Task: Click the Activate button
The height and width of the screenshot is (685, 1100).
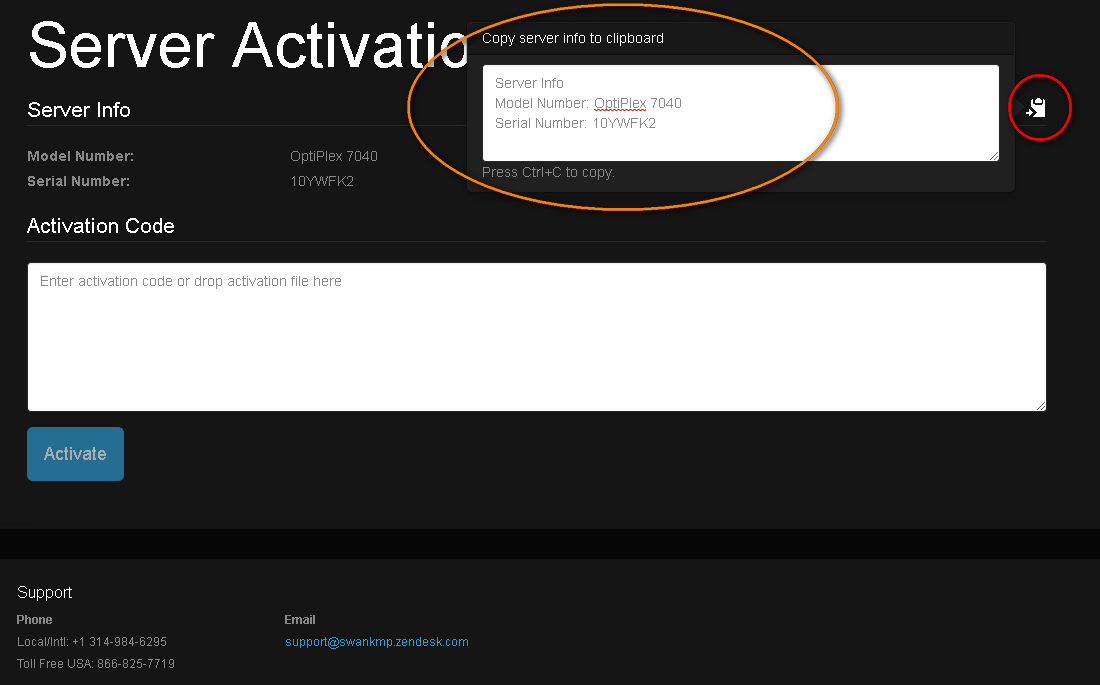Action: point(75,454)
